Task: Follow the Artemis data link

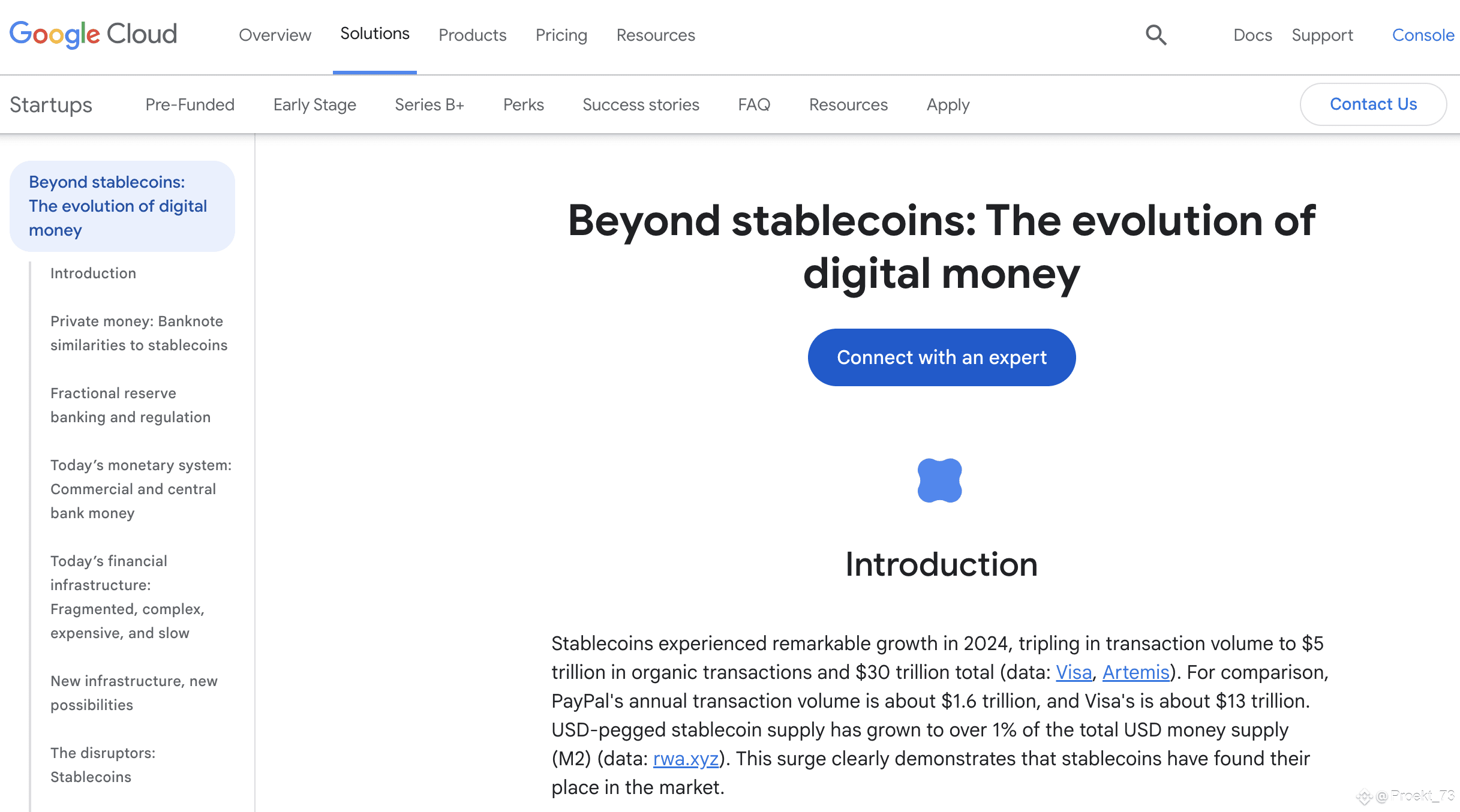Action: 1136,672
